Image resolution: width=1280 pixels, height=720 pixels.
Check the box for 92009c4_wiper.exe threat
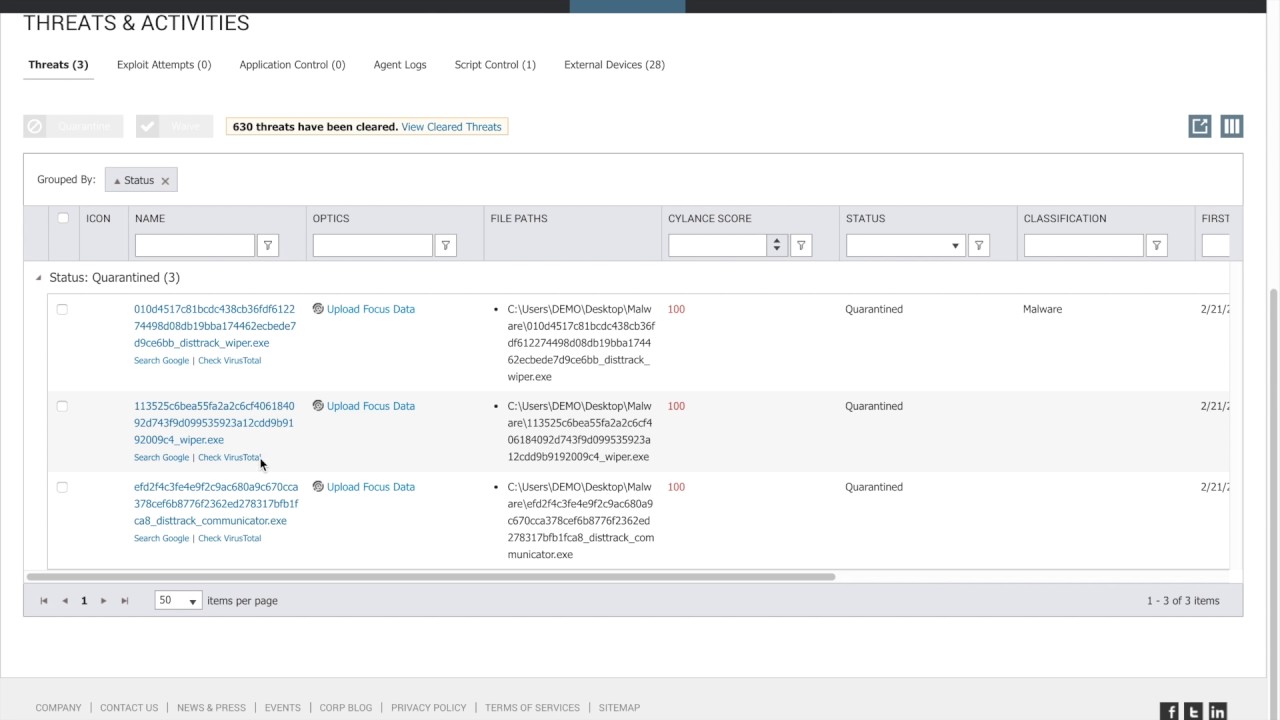[62, 406]
